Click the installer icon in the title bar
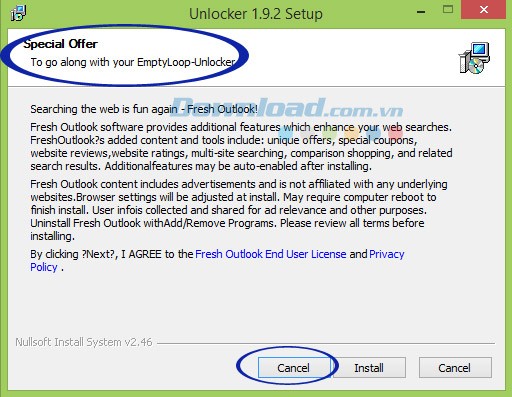 pos(19,13)
